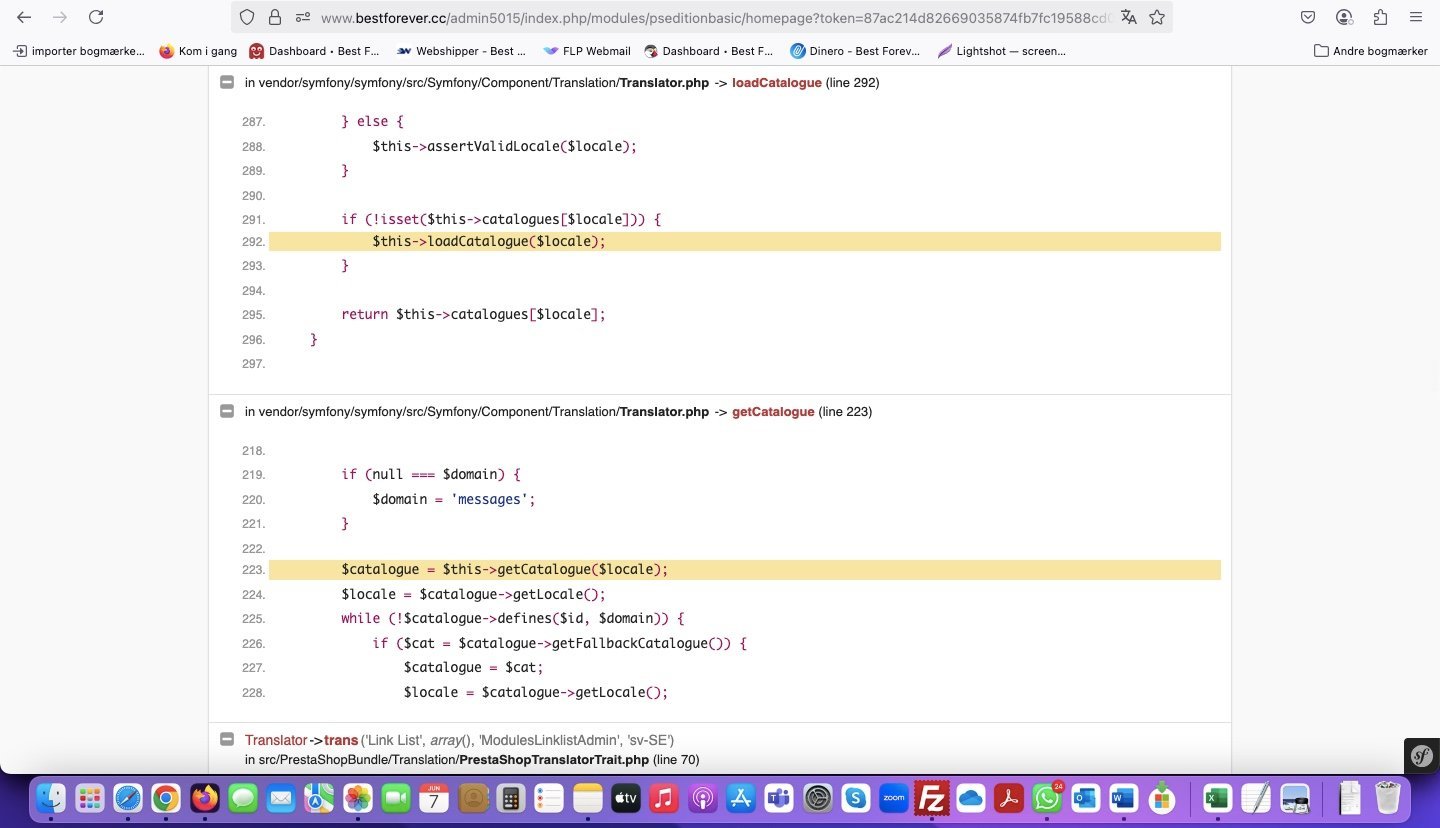Open the Firefox hamburger application menu

tap(1416, 17)
